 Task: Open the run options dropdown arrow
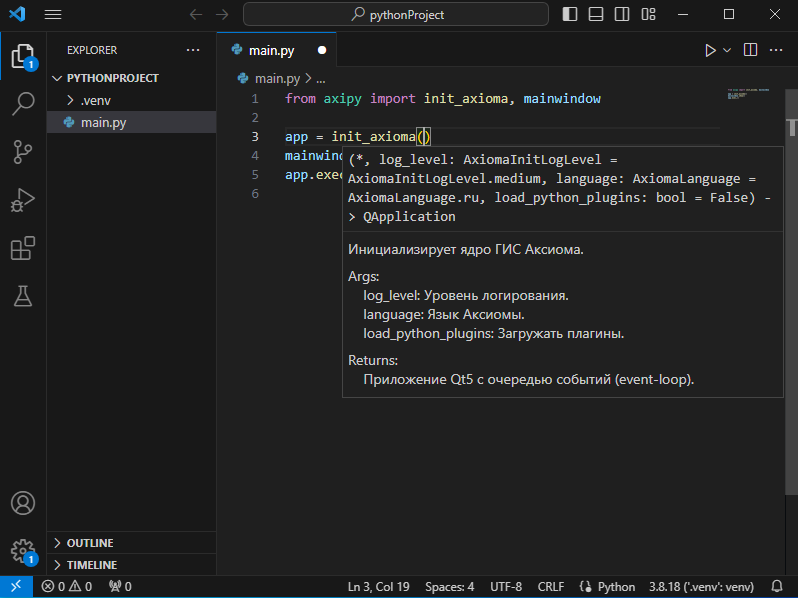(x=728, y=50)
